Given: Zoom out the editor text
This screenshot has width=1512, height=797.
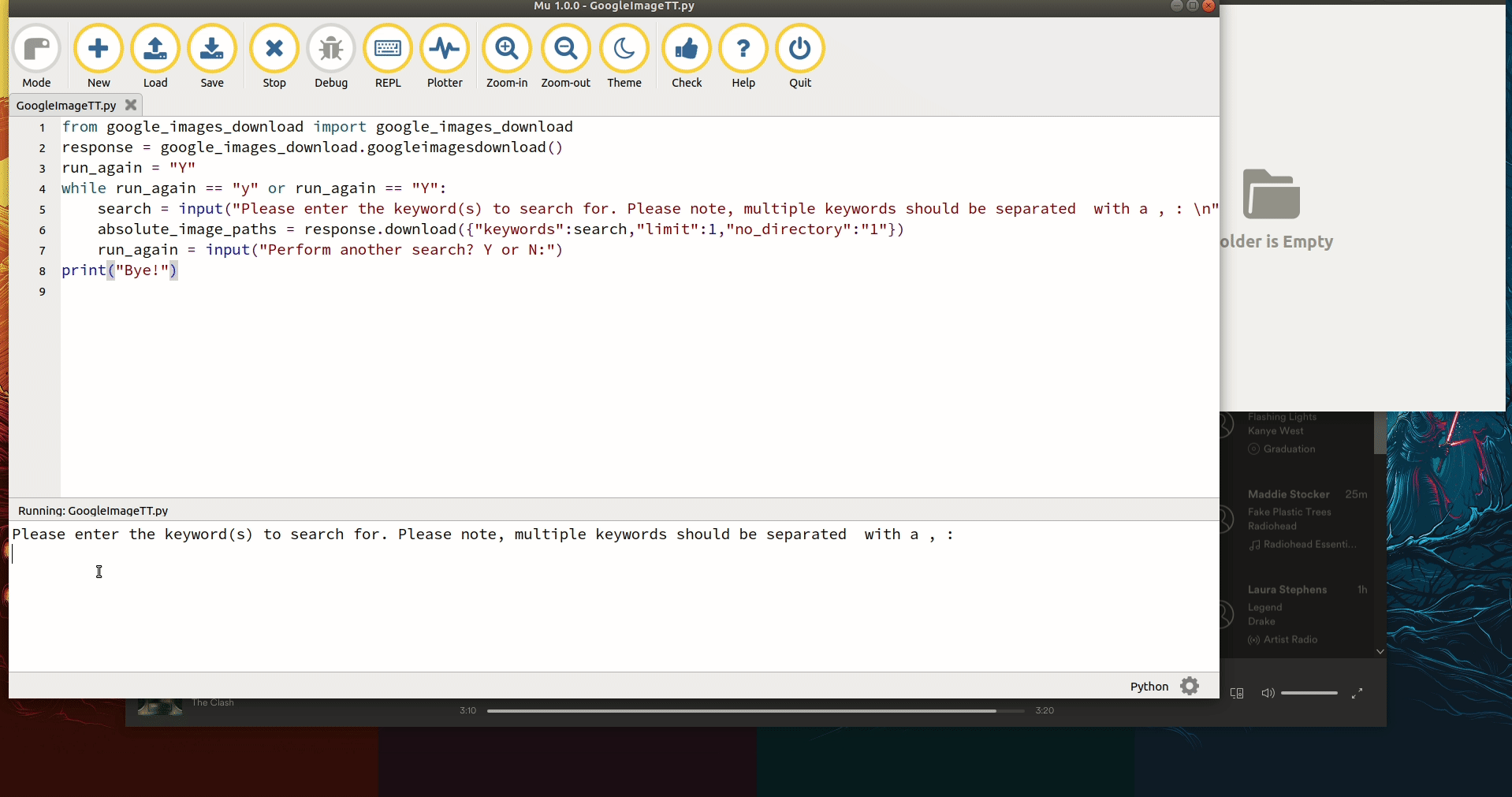Looking at the screenshot, I should tap(565, 56).
